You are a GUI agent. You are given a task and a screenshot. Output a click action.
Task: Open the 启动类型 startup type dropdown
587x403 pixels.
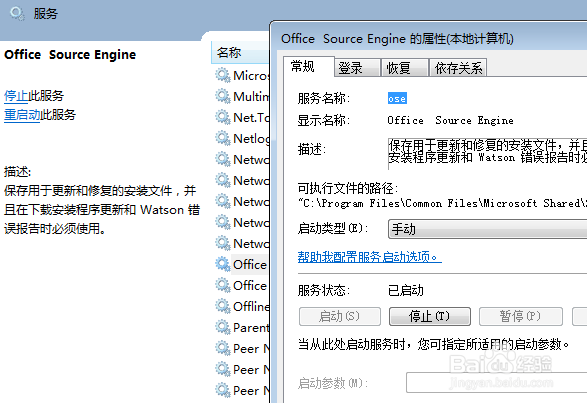tap(487, 229)
